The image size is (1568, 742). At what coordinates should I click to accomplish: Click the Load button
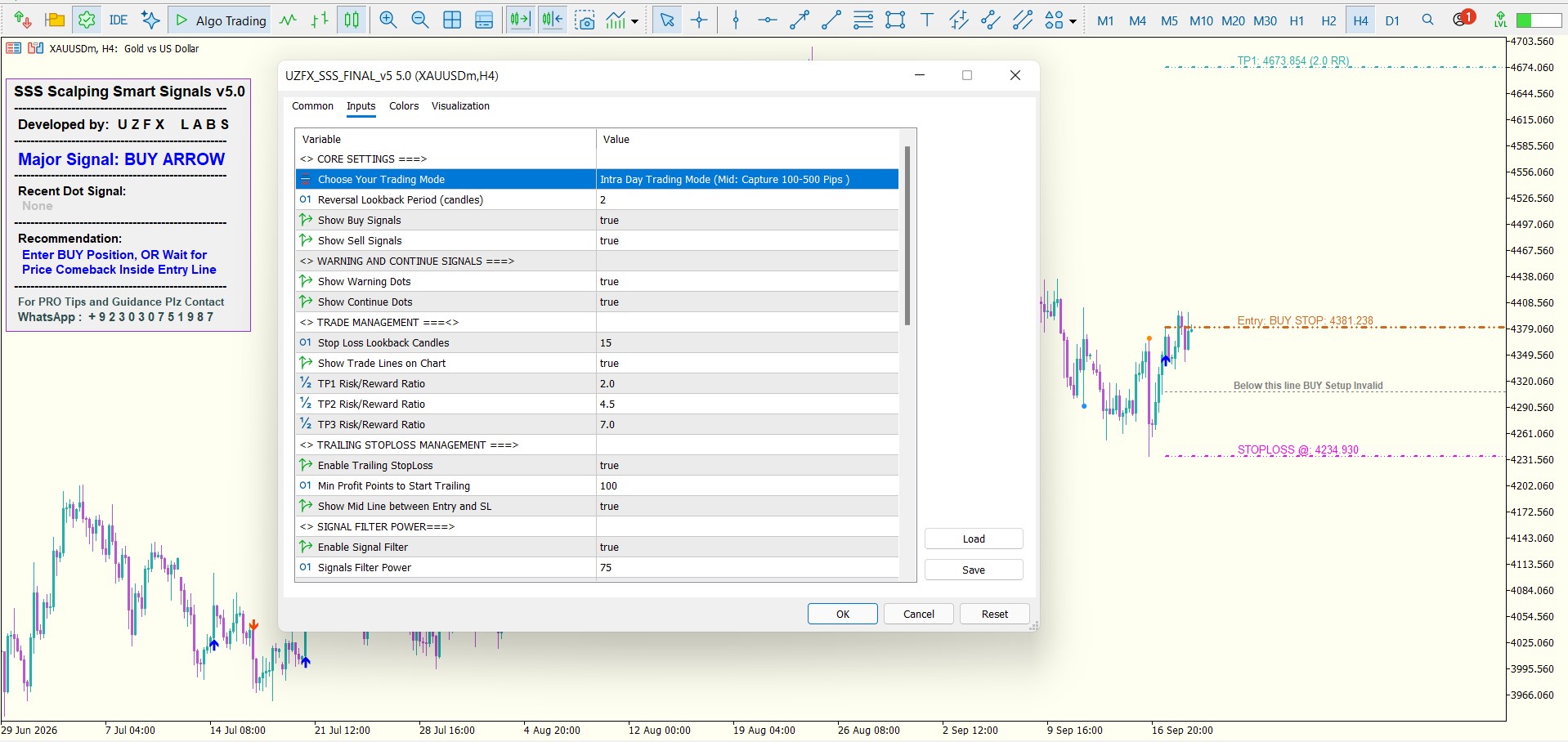[974, 539]
